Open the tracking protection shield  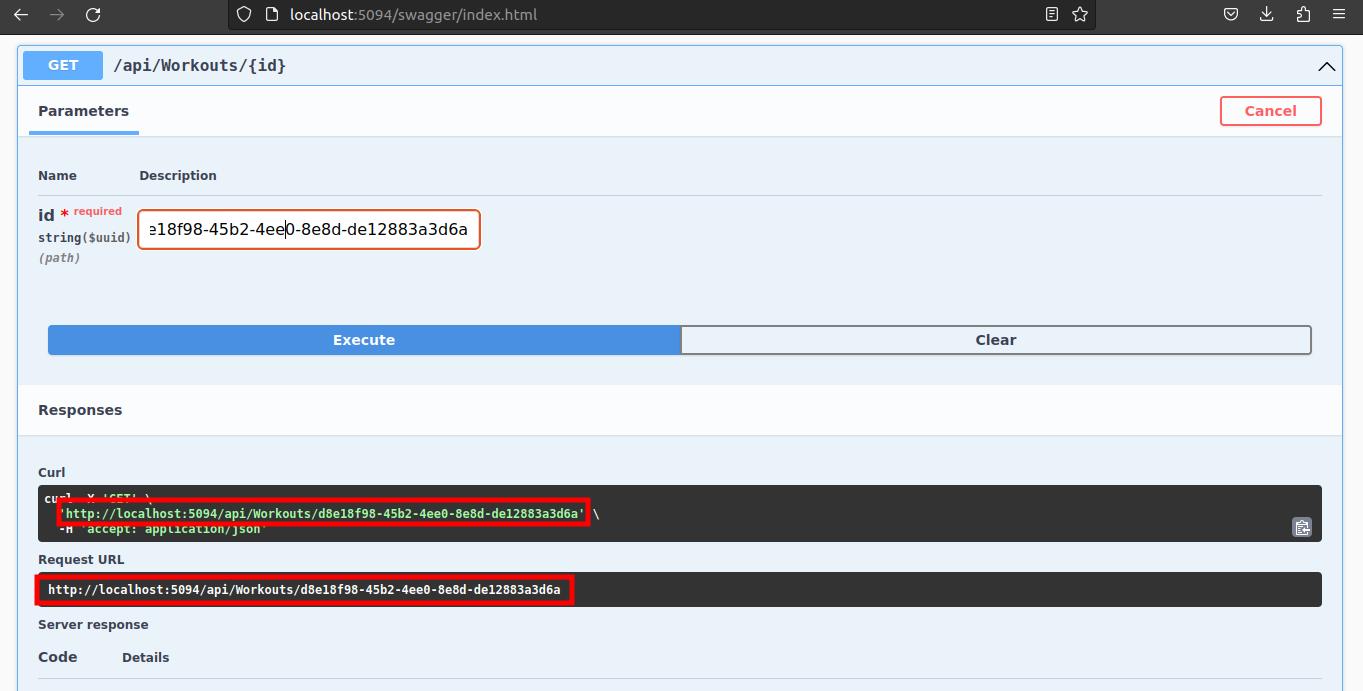244,15
